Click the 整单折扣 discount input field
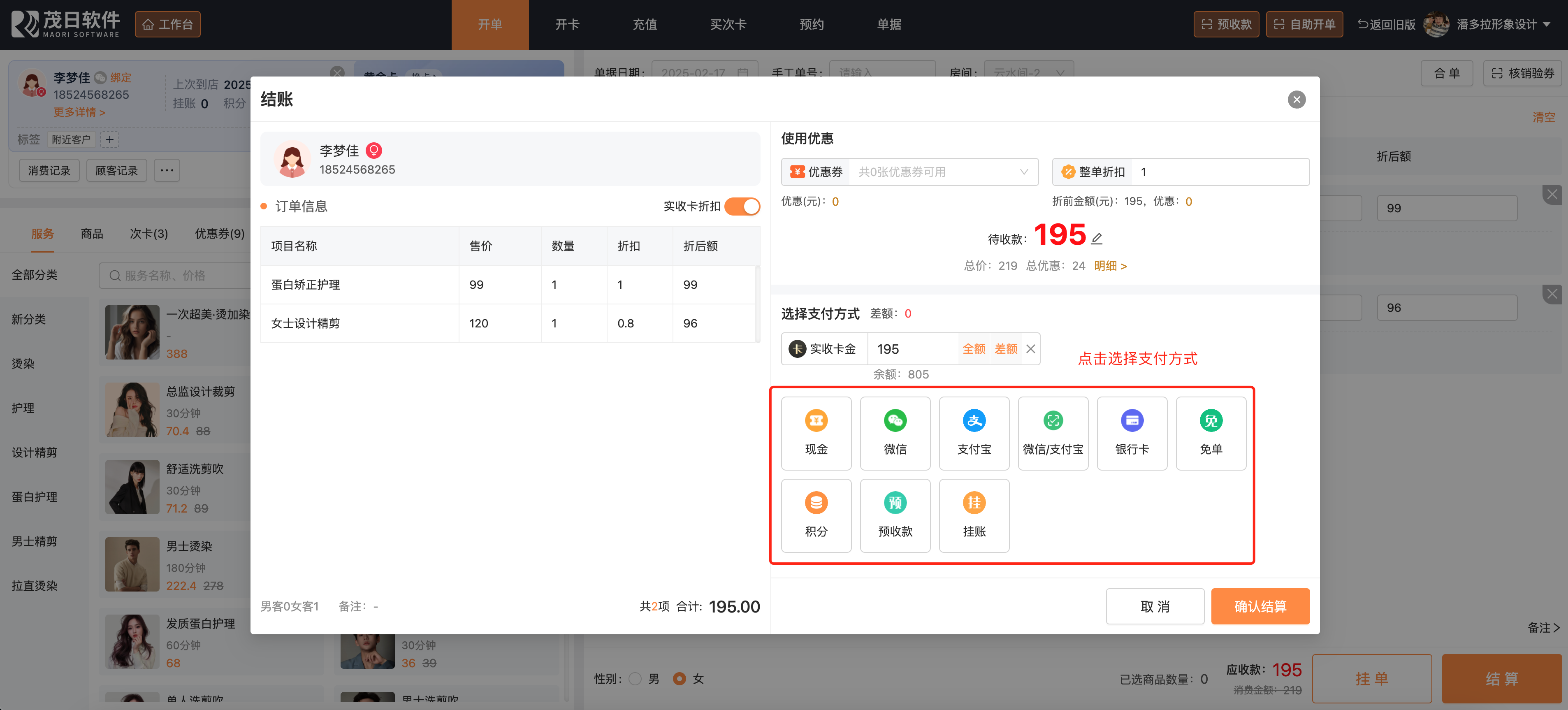The width and height of the screenshot is (1568, 710). (1220, 172)
